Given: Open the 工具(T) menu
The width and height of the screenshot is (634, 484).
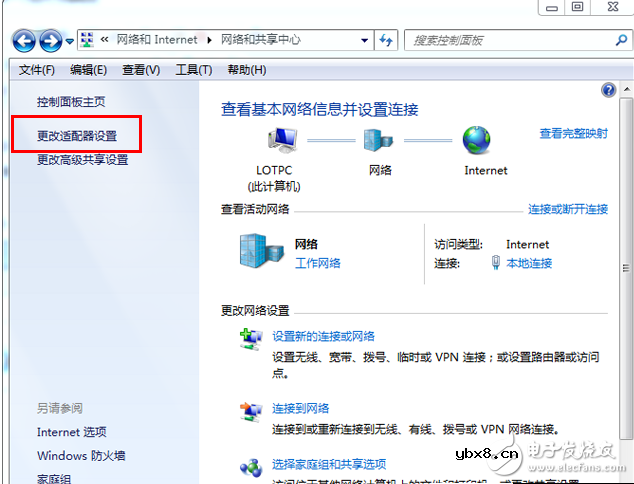Looking at the screenshot, I should 194,70.
